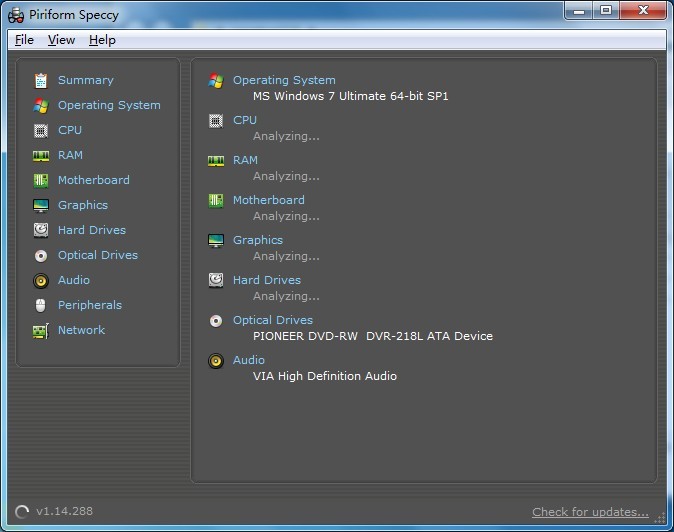Click the Hard Drives heading in summary panel
Viewport: 674px width, 532px height.
click(266, 280)
